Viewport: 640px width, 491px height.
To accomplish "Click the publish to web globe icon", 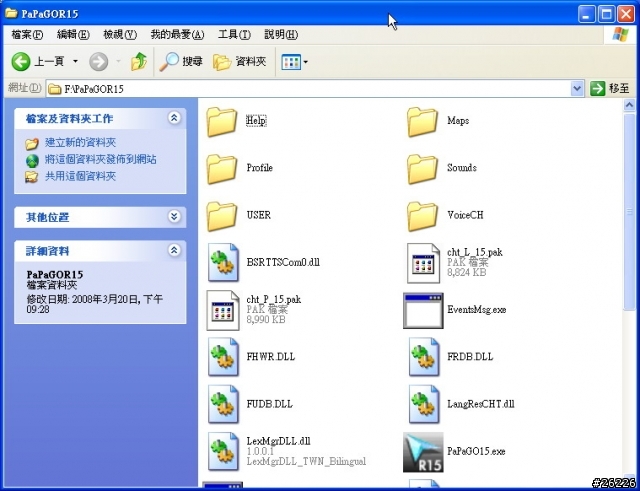I will (32, 160).
